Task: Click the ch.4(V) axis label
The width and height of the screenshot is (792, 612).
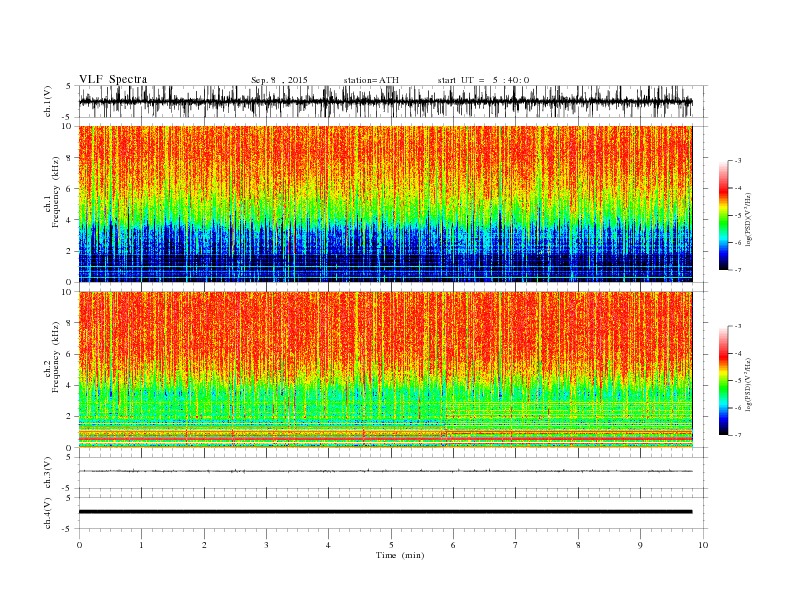Action: 47,513
